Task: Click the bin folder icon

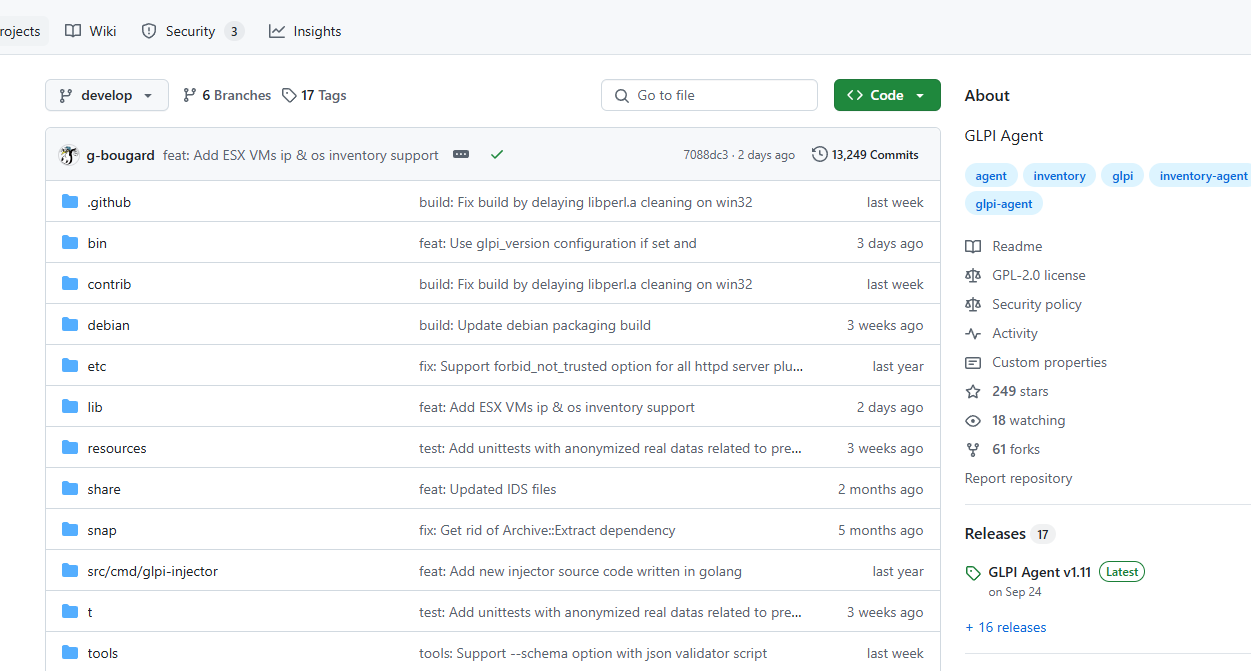Action: 70,243
